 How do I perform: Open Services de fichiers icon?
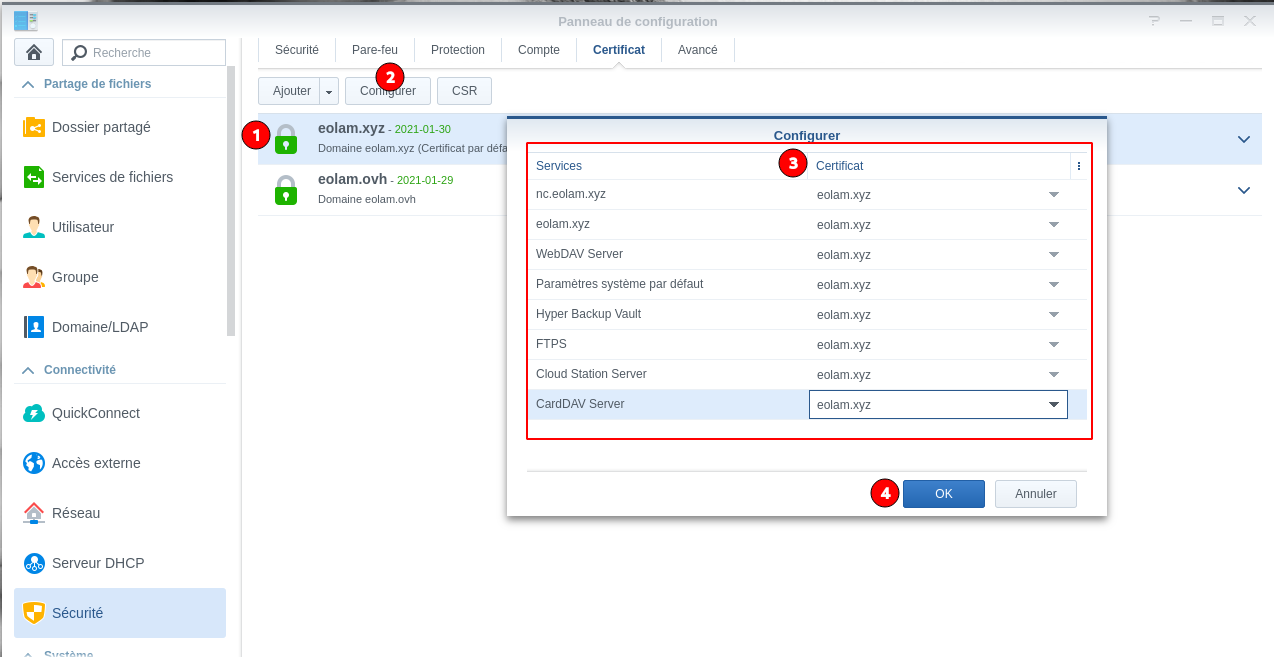pyautogui.click(x=34, y=177)
